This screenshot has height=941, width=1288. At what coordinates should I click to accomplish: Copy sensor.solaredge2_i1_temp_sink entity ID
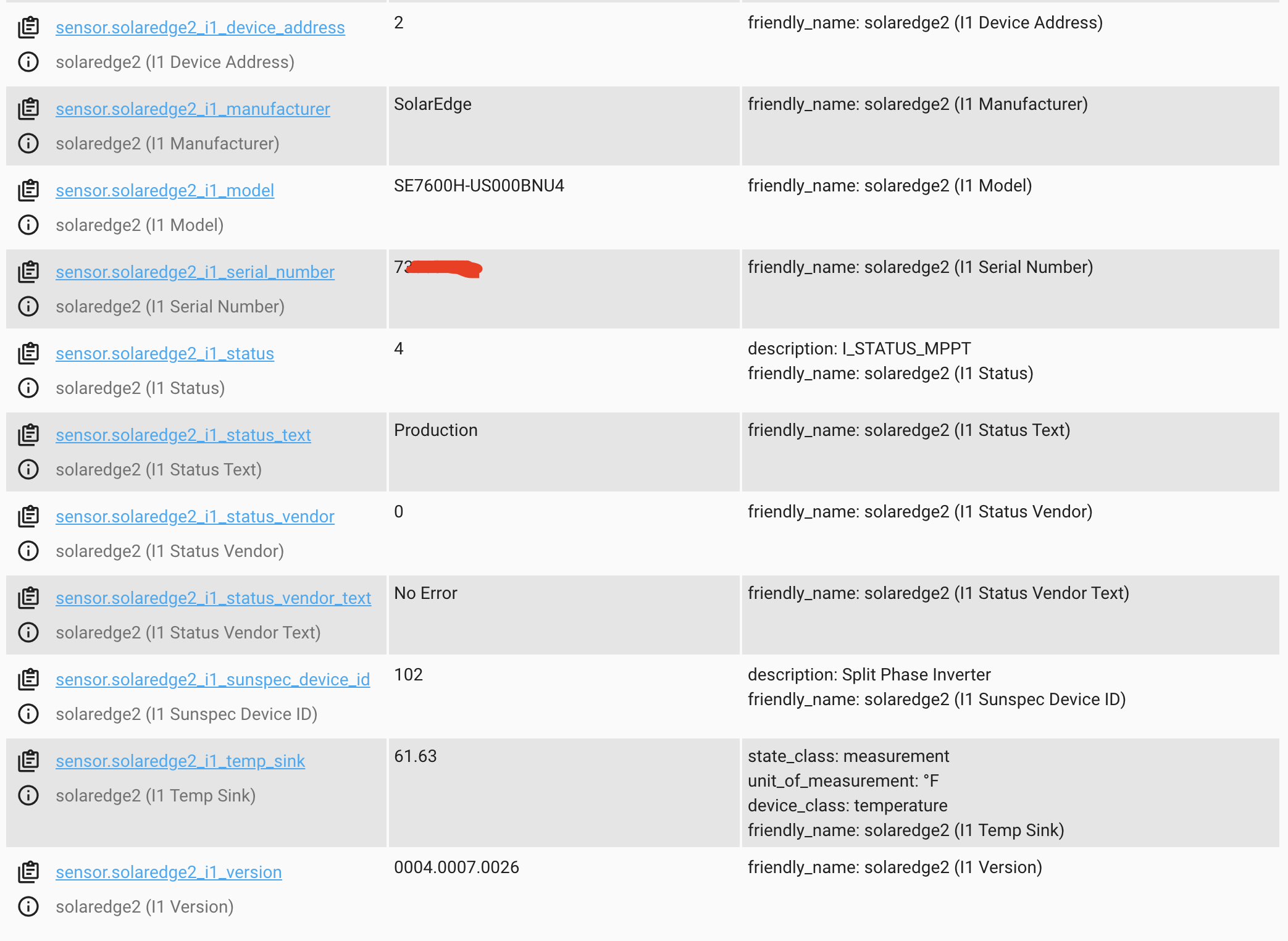coord(28,761)
